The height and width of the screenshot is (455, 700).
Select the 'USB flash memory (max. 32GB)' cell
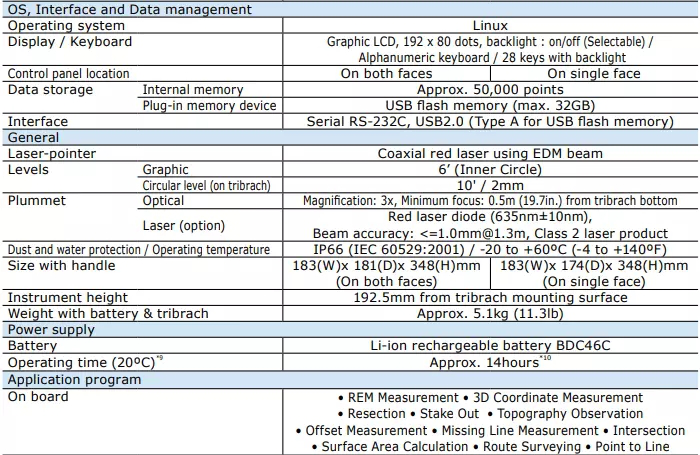click(x=489, y=105)
